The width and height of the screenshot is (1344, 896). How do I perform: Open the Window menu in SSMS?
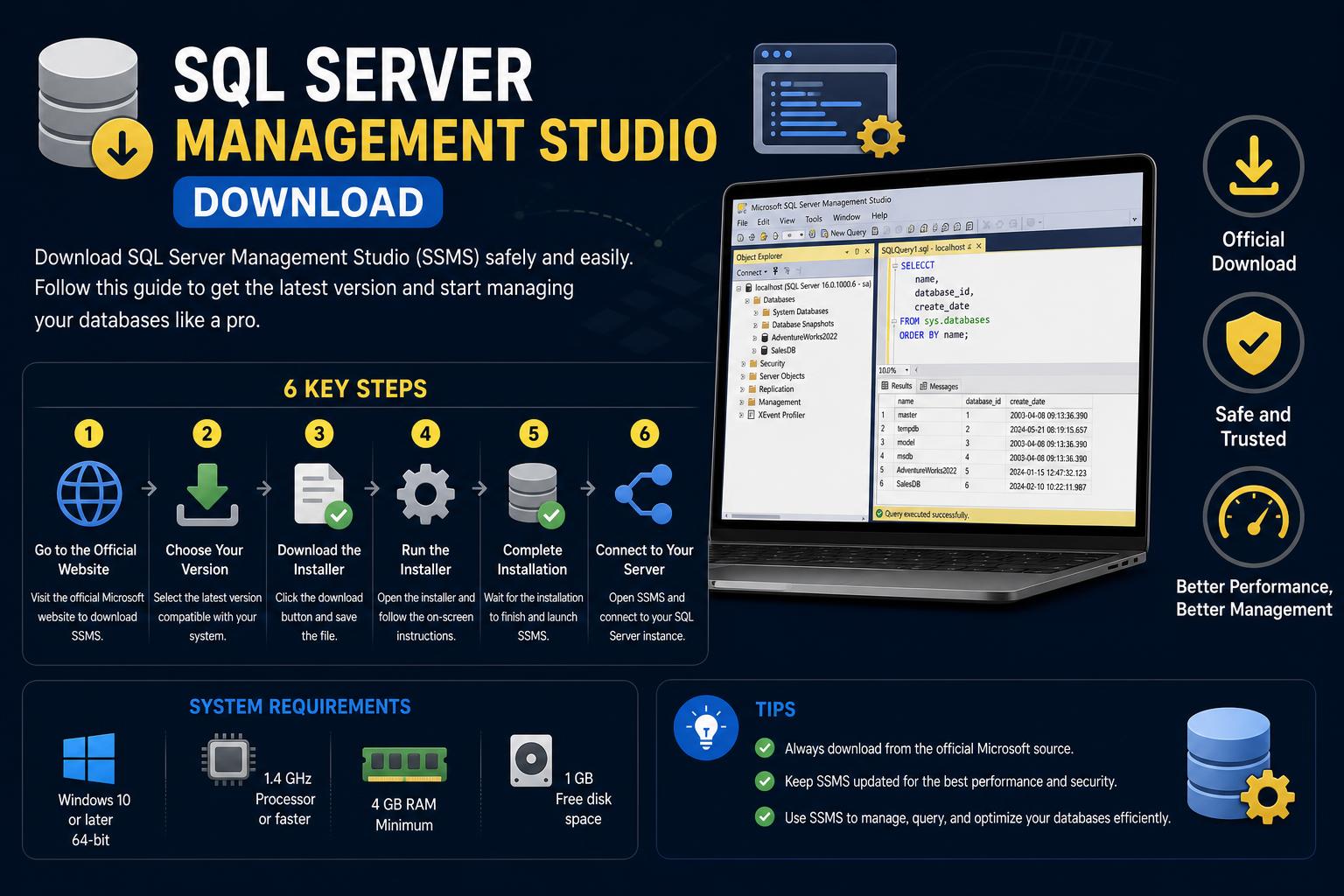tap(846, 217)
